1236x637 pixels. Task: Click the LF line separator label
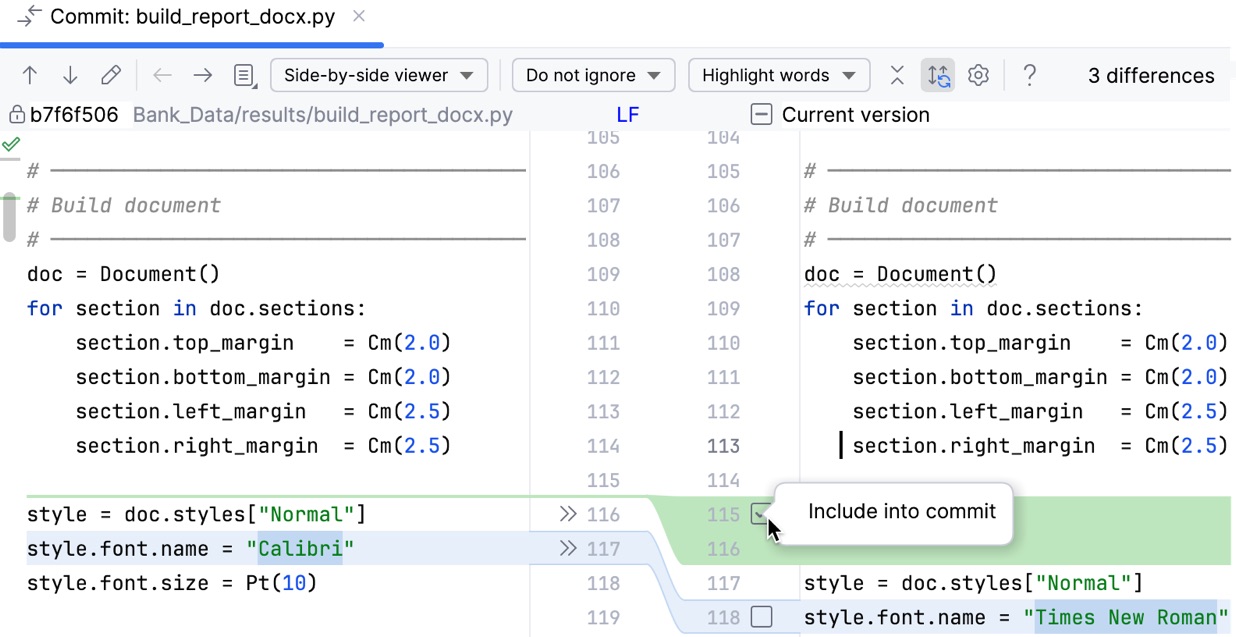tap(627, 115)
